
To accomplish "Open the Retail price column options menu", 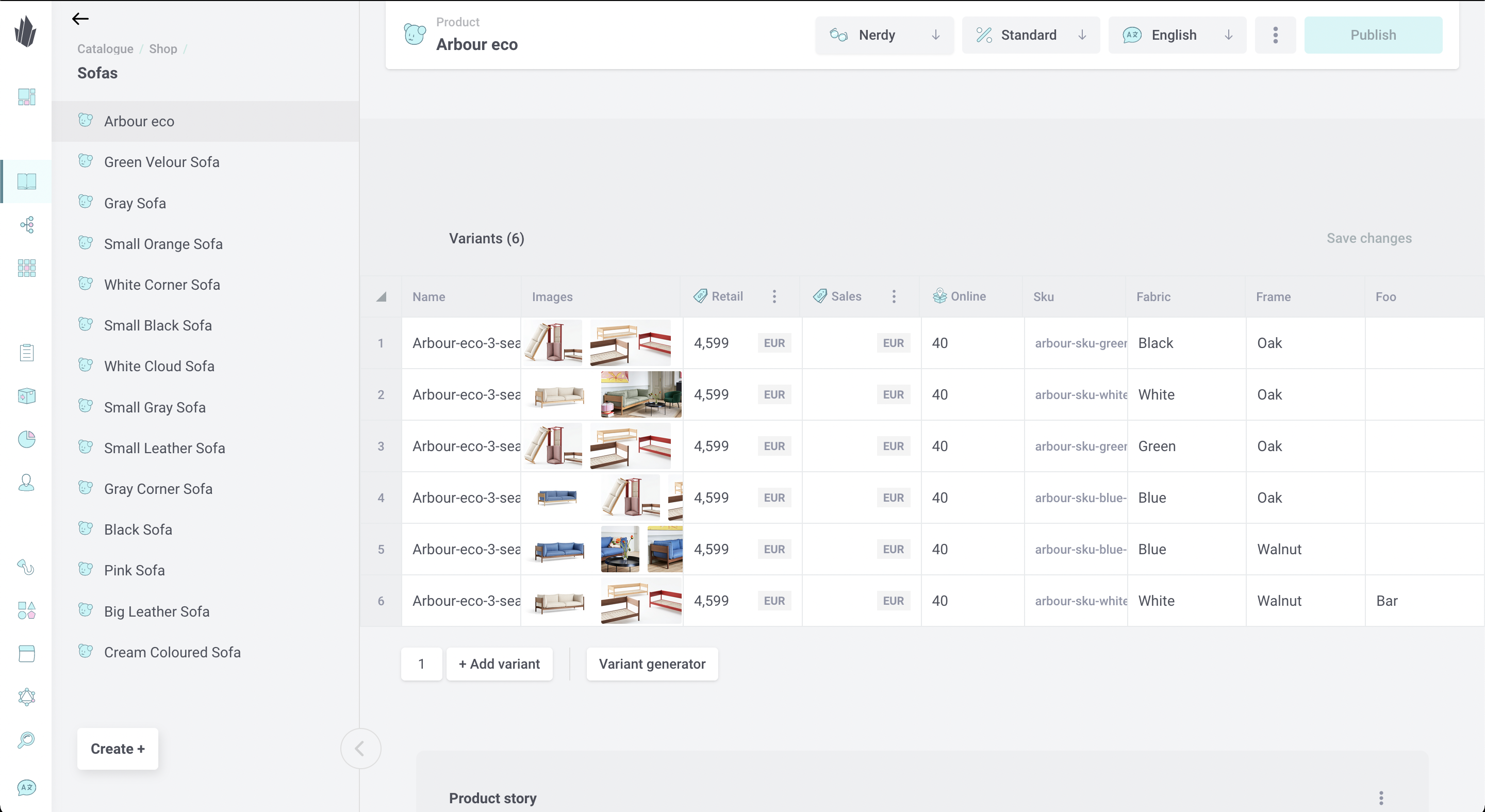I will coord(774,296).
